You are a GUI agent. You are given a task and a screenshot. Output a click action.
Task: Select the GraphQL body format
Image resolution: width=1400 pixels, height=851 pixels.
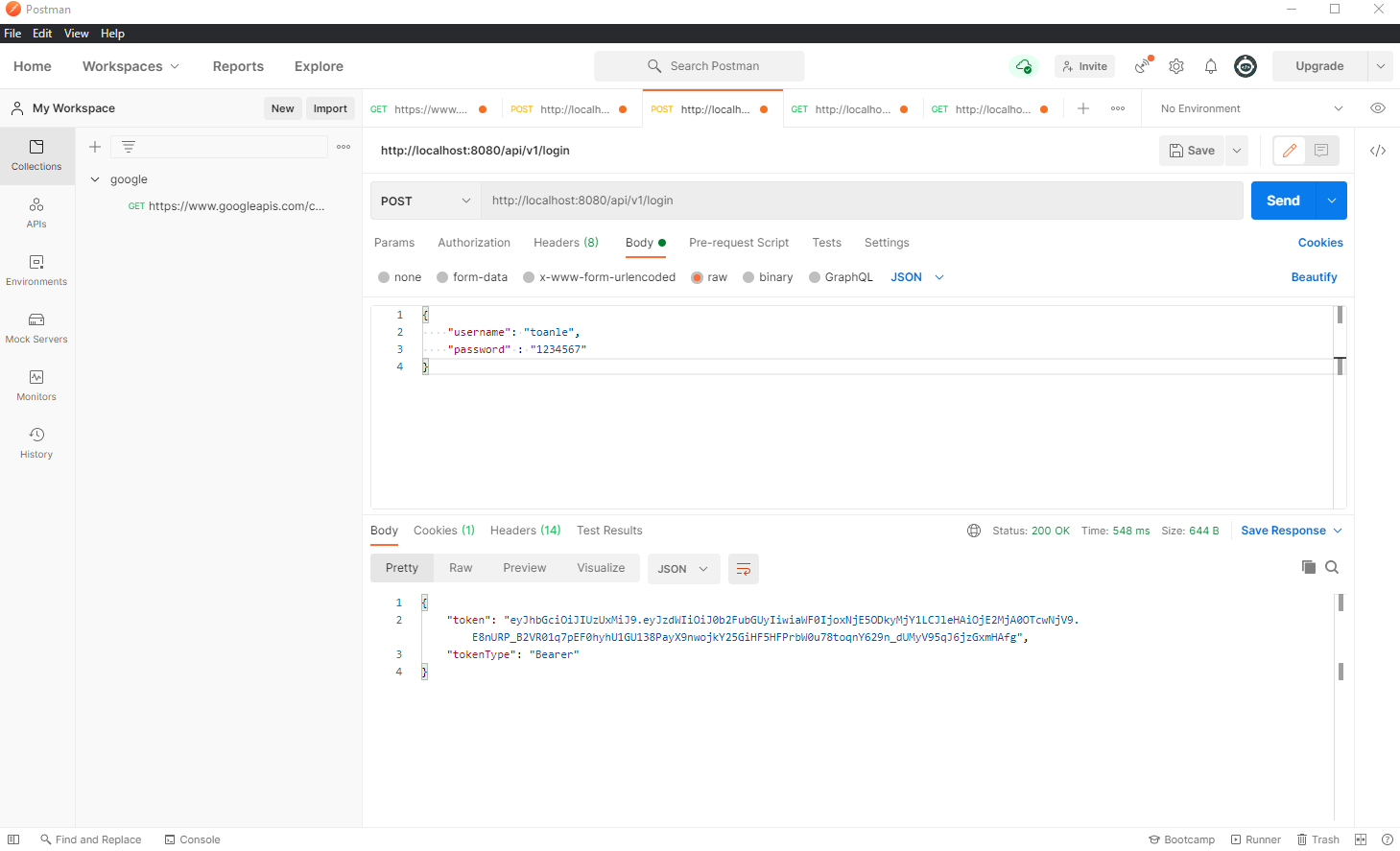[841, 276]
